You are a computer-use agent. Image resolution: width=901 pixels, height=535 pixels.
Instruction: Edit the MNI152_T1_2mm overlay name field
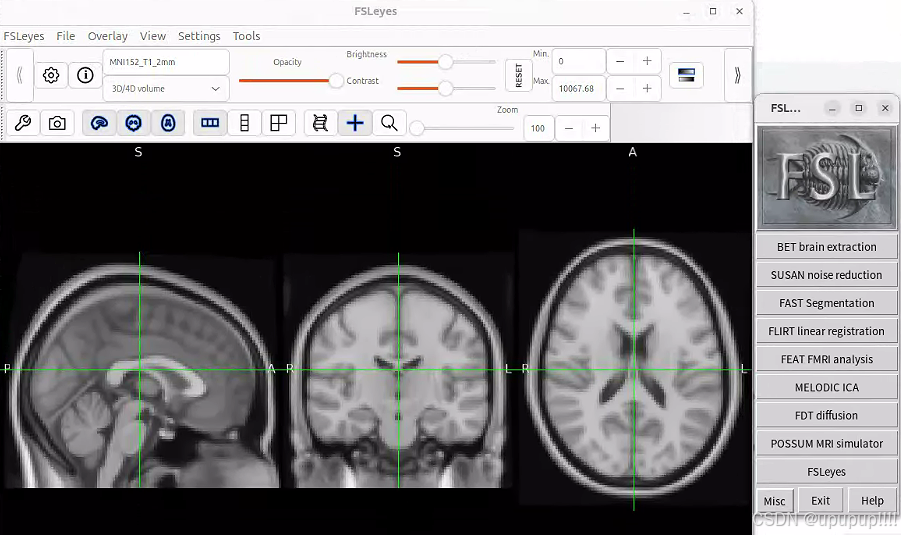click(166, 62)
